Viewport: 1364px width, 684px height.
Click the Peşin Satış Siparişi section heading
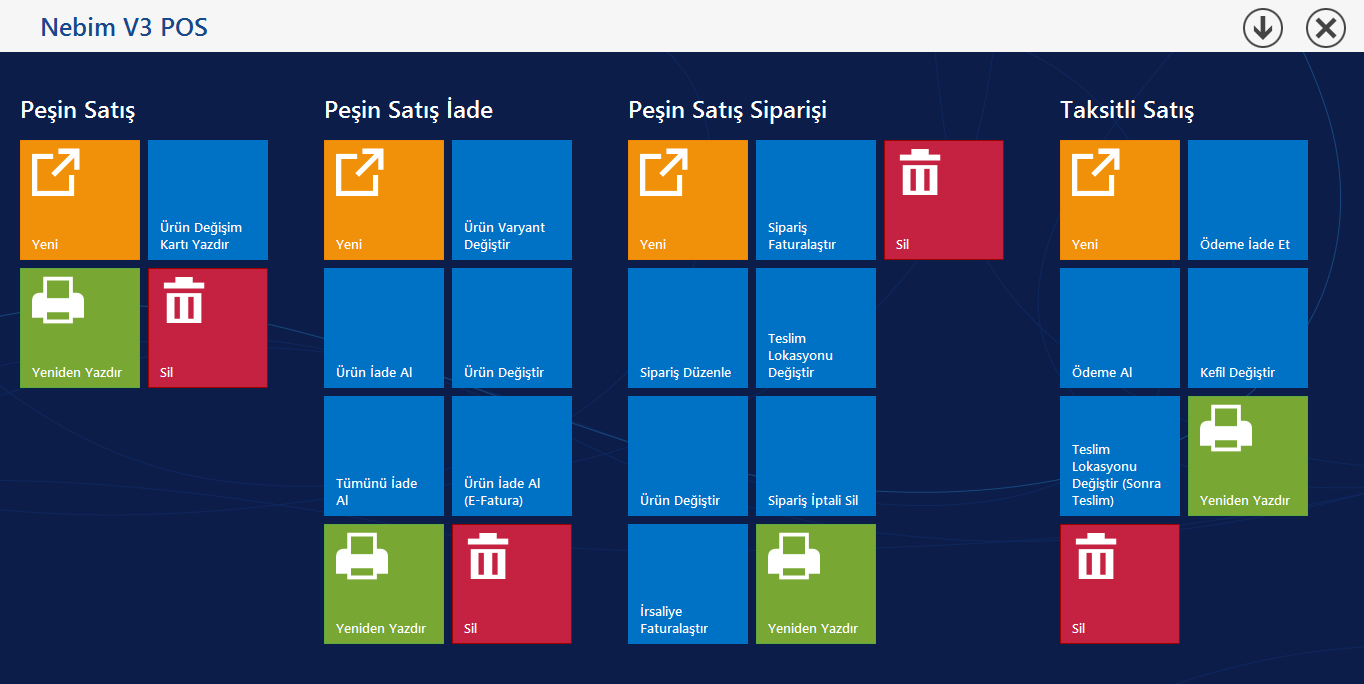(x=727, y=110)
